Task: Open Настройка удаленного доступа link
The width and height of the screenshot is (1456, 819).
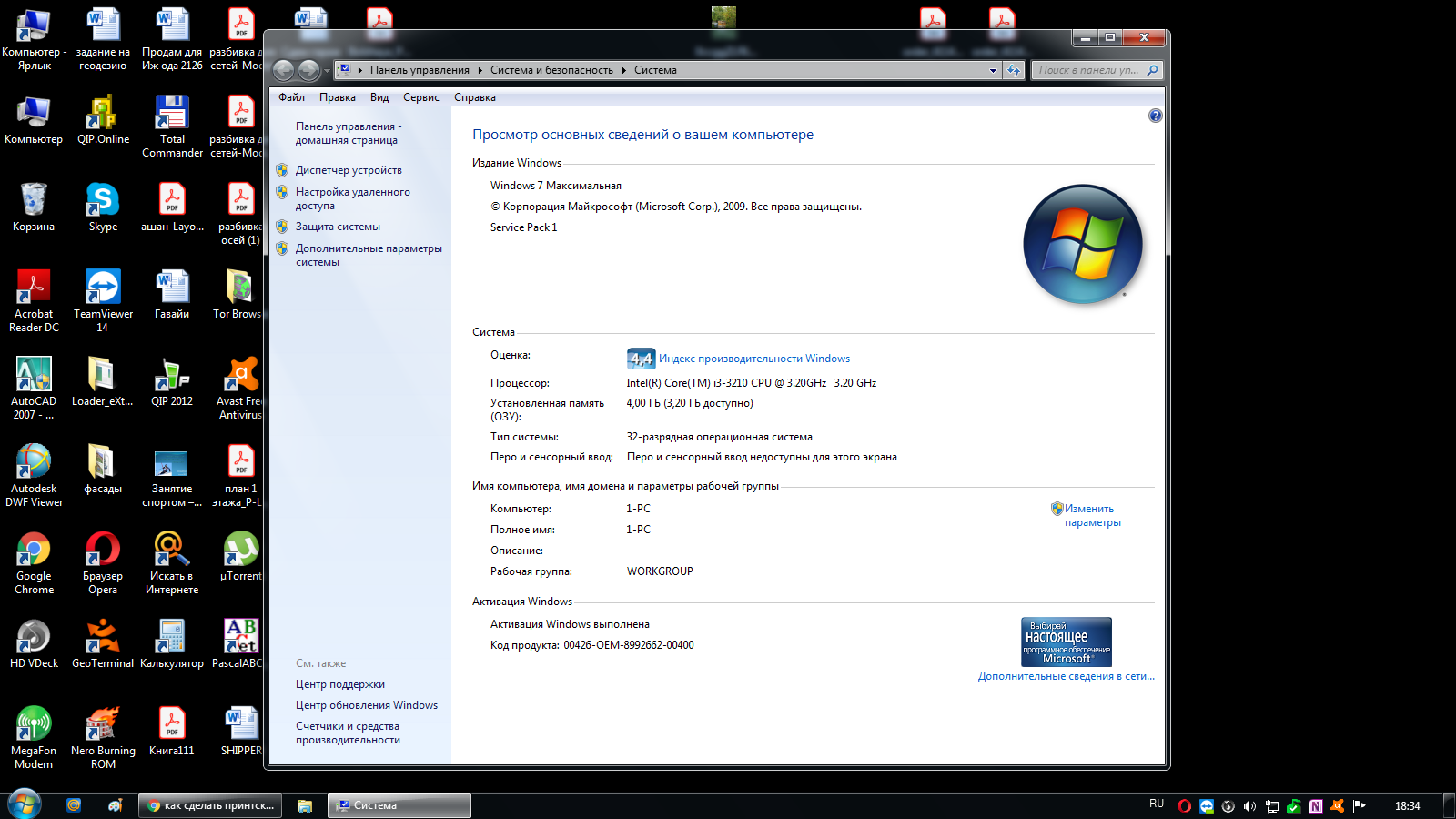Action: coord(352,198)
